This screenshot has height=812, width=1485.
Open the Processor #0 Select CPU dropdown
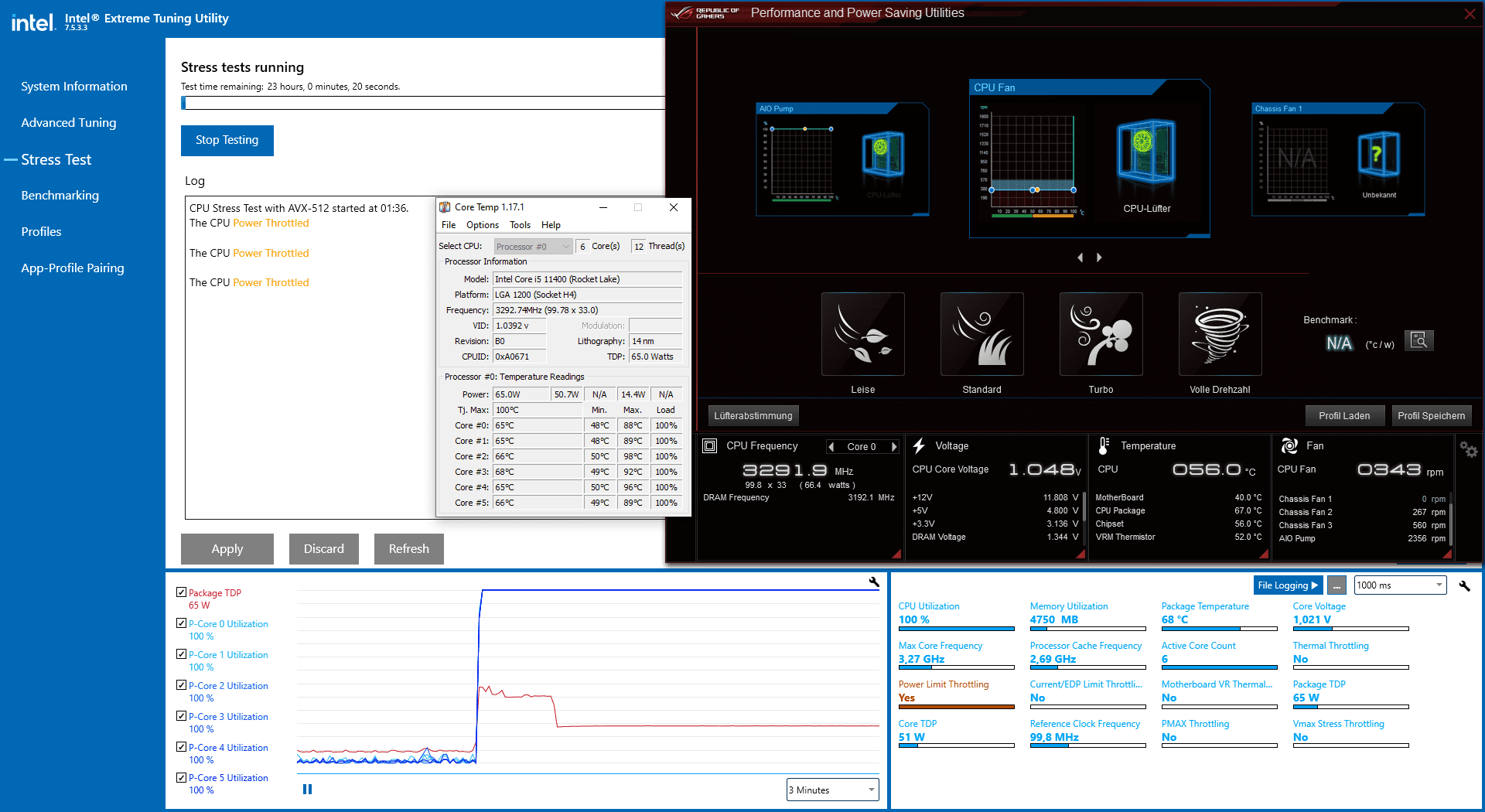click(x=533, y=247)
